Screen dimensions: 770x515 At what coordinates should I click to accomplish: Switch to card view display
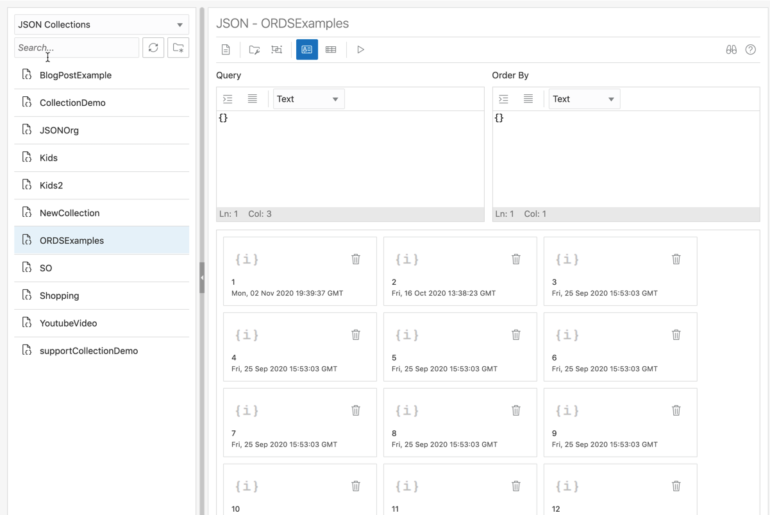tap(307, 49)
